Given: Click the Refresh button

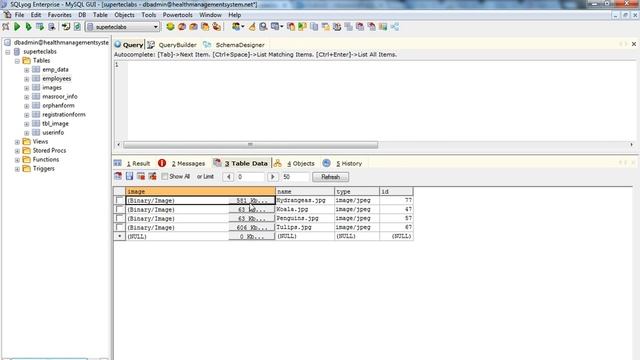Looking at the screenshot, I should coord(330,177).
